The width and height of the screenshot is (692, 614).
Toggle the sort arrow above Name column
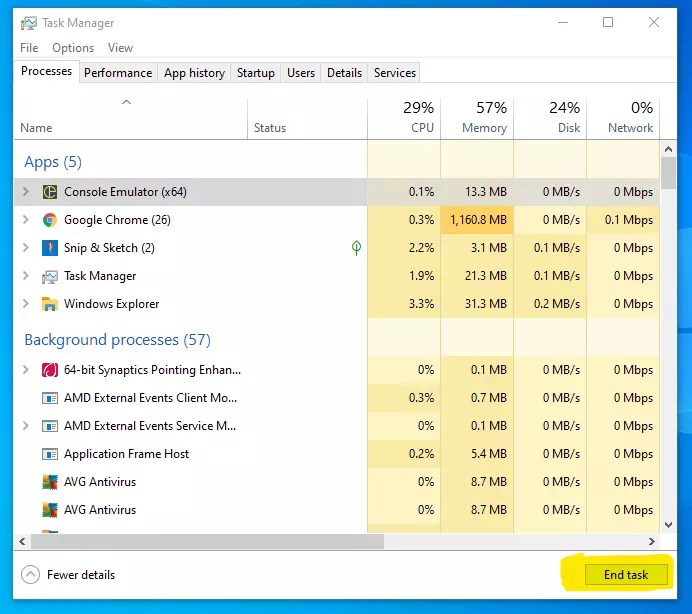127,102
